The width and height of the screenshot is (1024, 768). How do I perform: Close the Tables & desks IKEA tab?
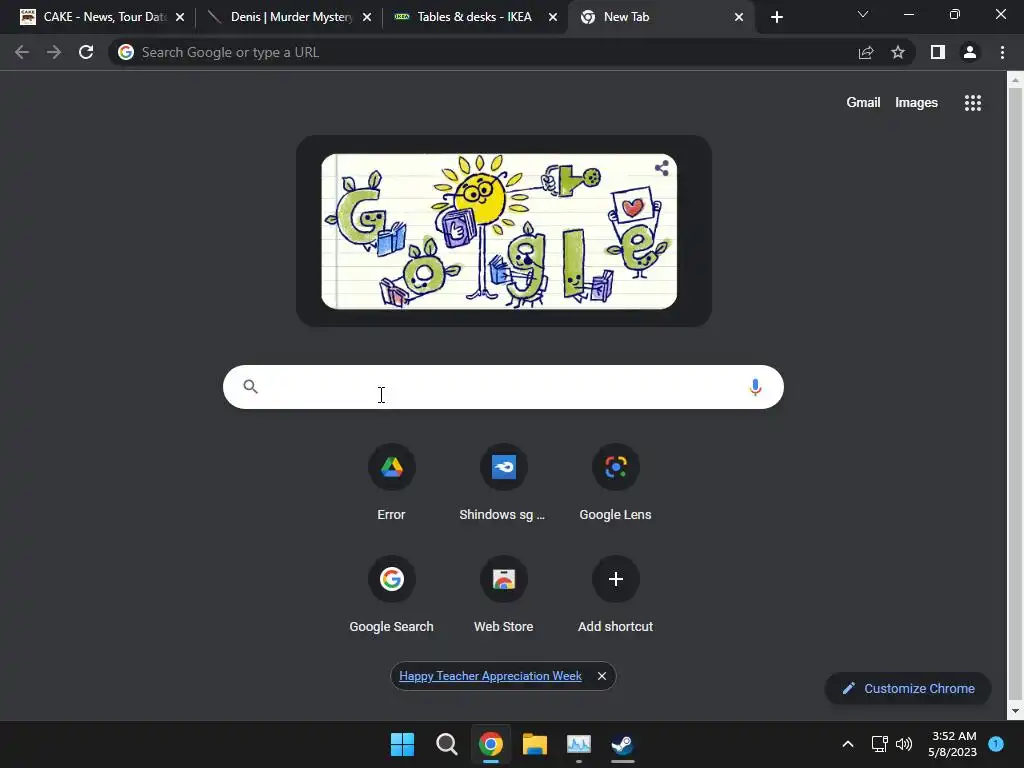pyautogui.click(x=553, y=17)
